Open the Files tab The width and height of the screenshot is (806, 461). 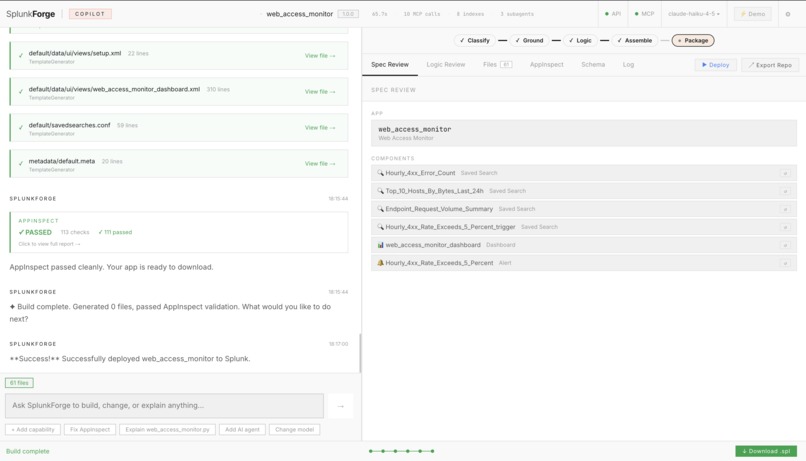(x=497, y=65)
